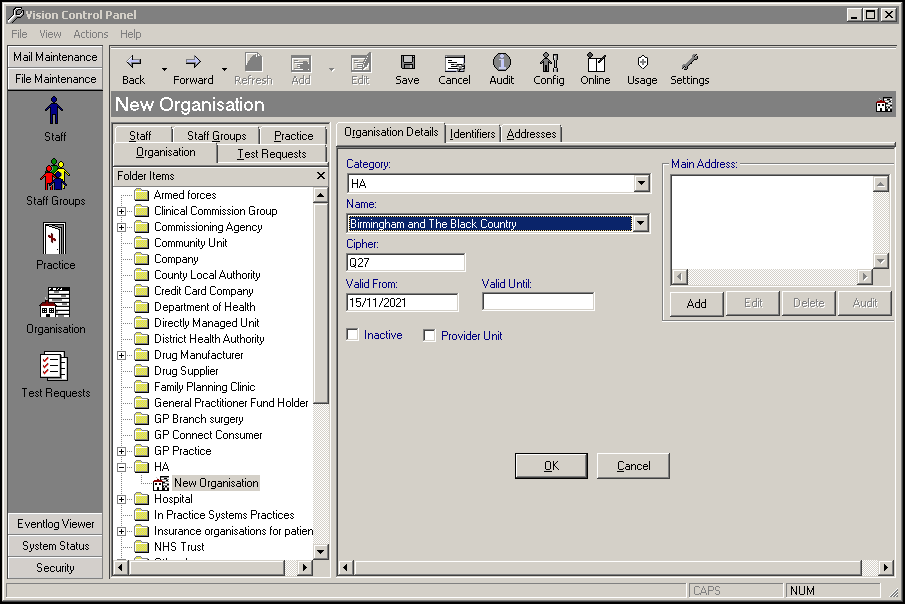Select Staff Groups icon in sidebar

tap(55, 175)
